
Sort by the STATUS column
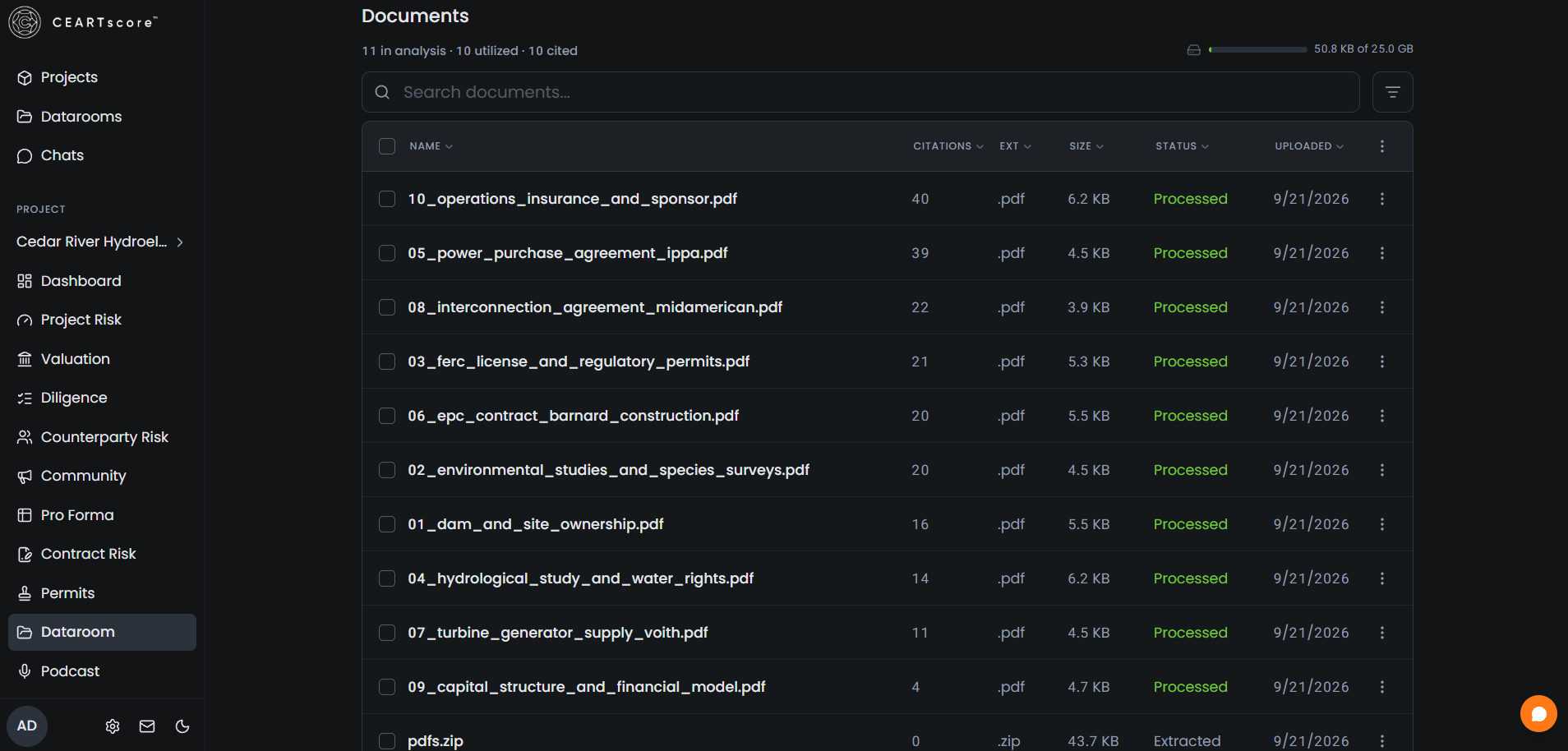point(1182,146)
